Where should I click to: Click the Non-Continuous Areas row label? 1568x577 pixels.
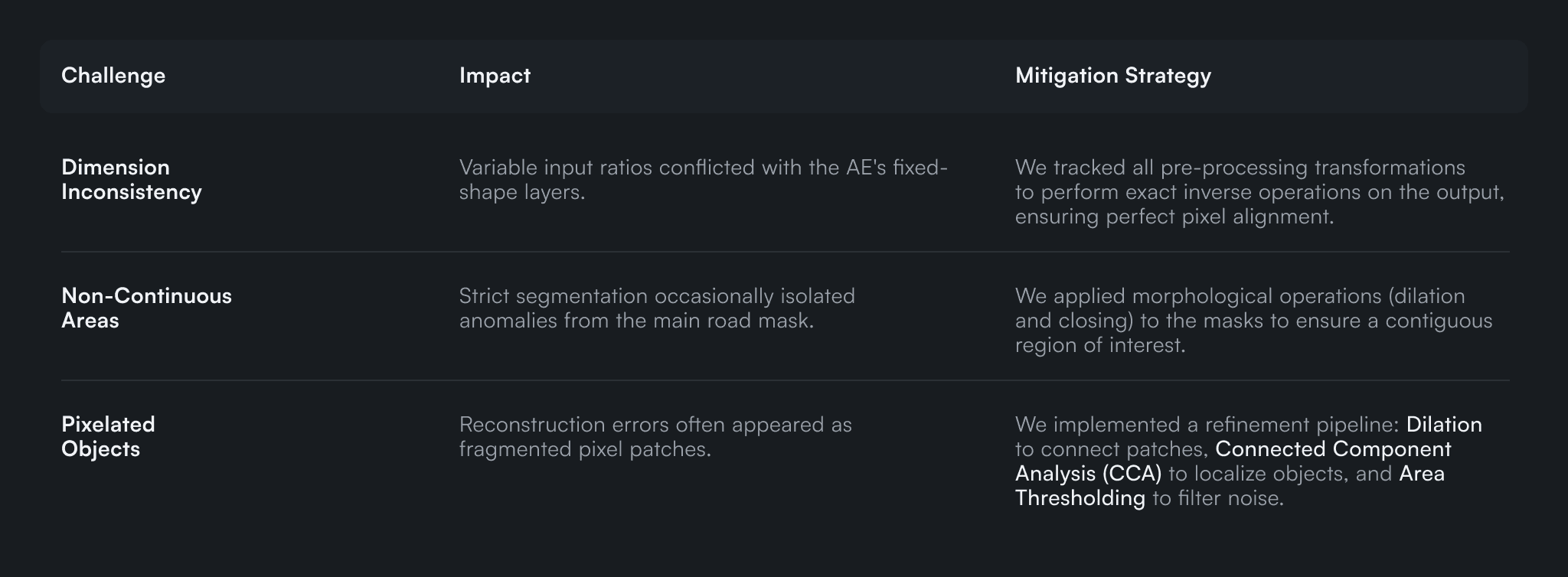(146, 308)
